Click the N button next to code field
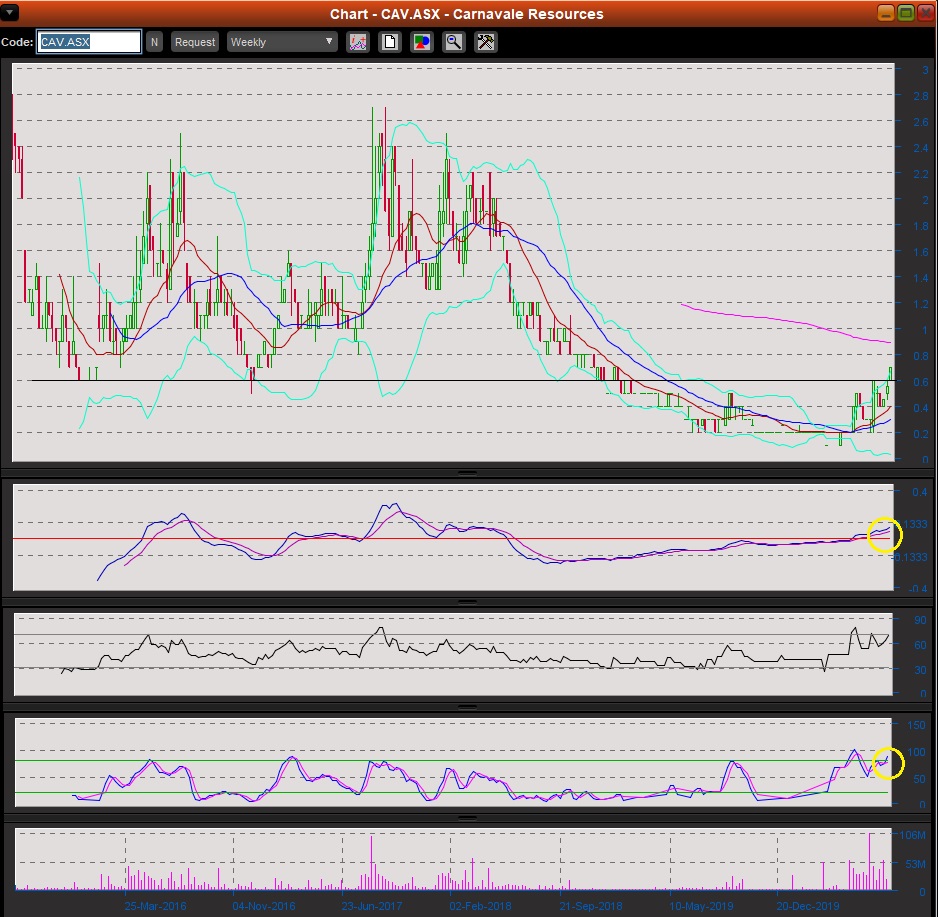The width and height of the screenshot is (938, 917). (x=154, y=42)
